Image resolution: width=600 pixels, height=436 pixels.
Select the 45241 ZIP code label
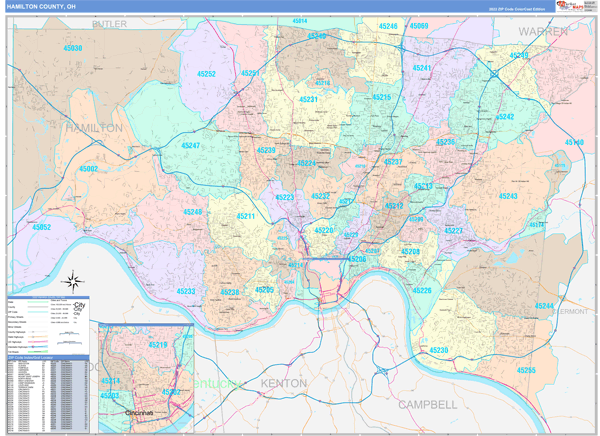(x=422, y=68)
